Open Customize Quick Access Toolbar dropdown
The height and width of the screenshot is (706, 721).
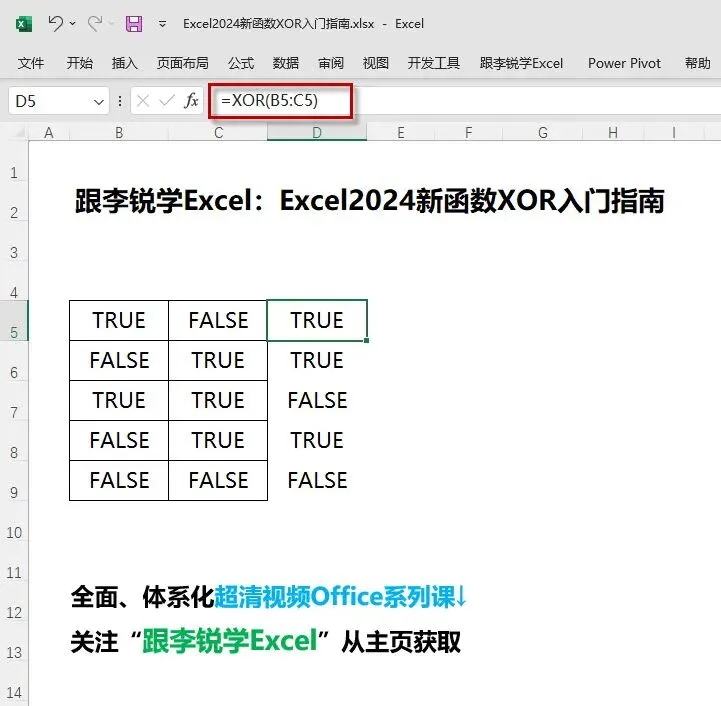pos(162,24)
